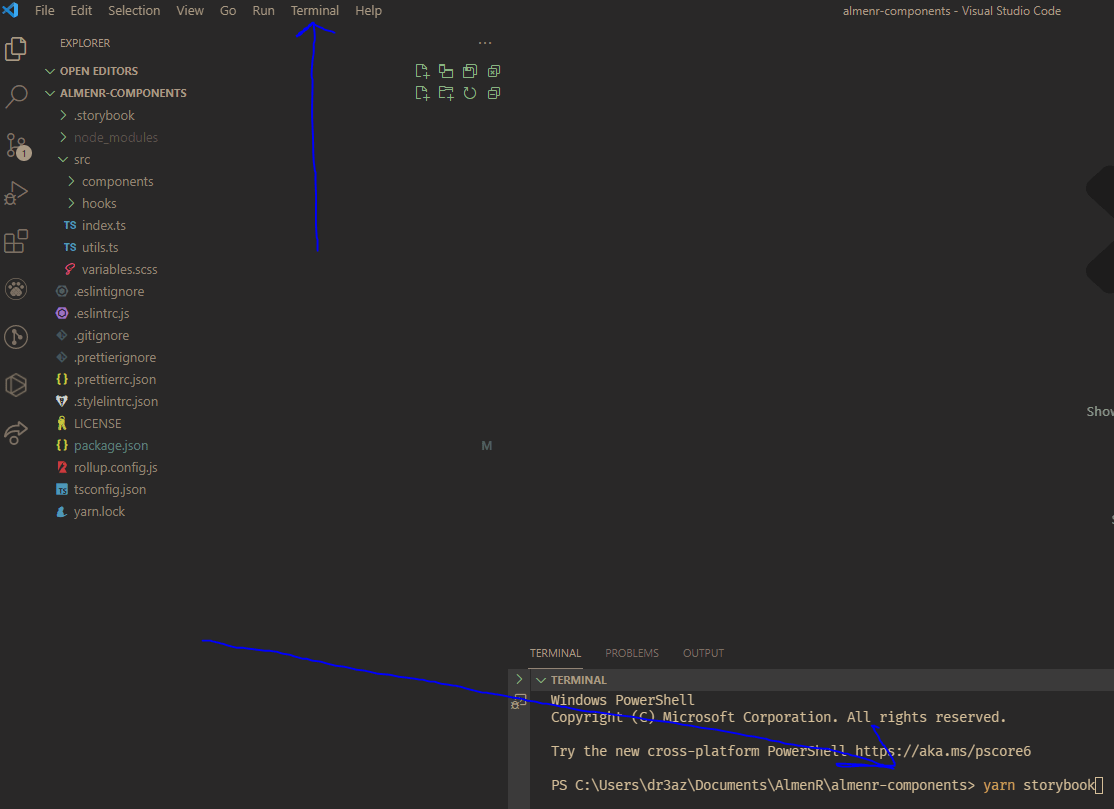This screenshot has height=809, width=1114.
Task: Open .prettierrc.json file
Action: [x=115, y=379]
